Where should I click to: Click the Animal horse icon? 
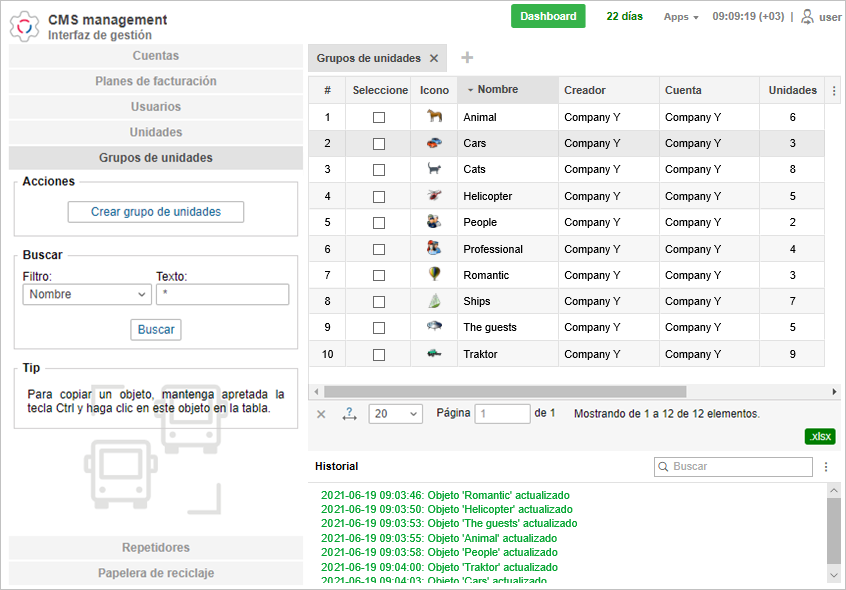coord(434,116)
